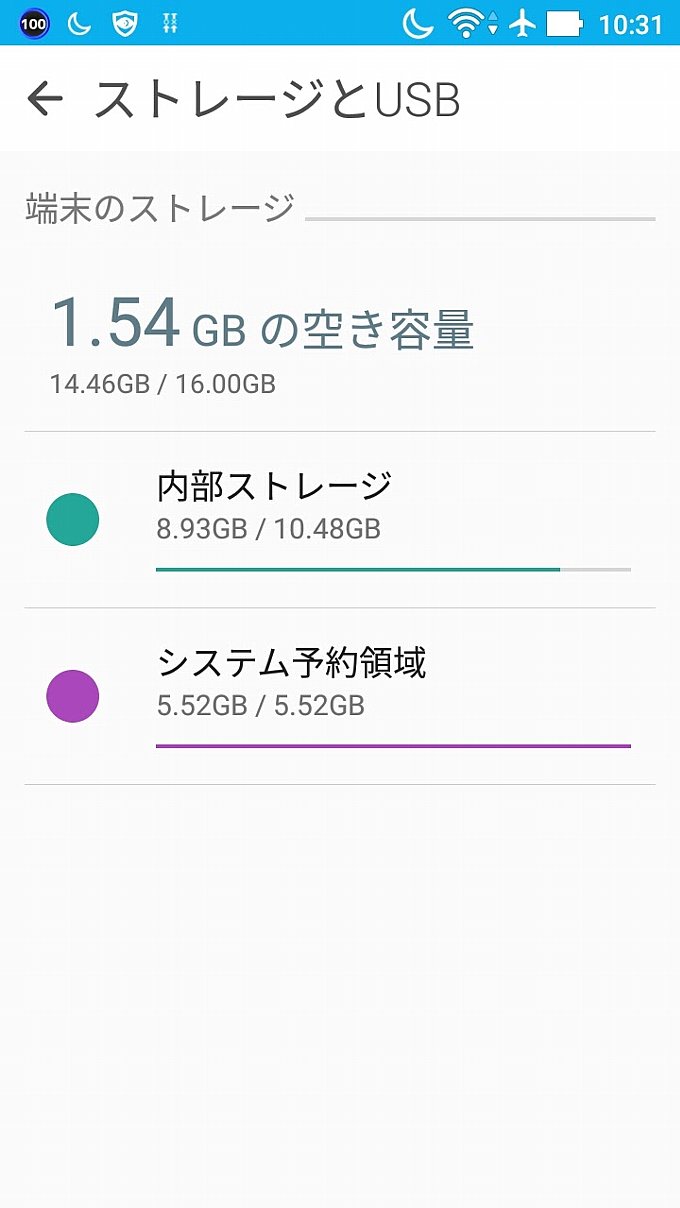Tap the crescent moon icon at left of status bar
This screenshot has height=1208, width=680.
coord(79,23)
